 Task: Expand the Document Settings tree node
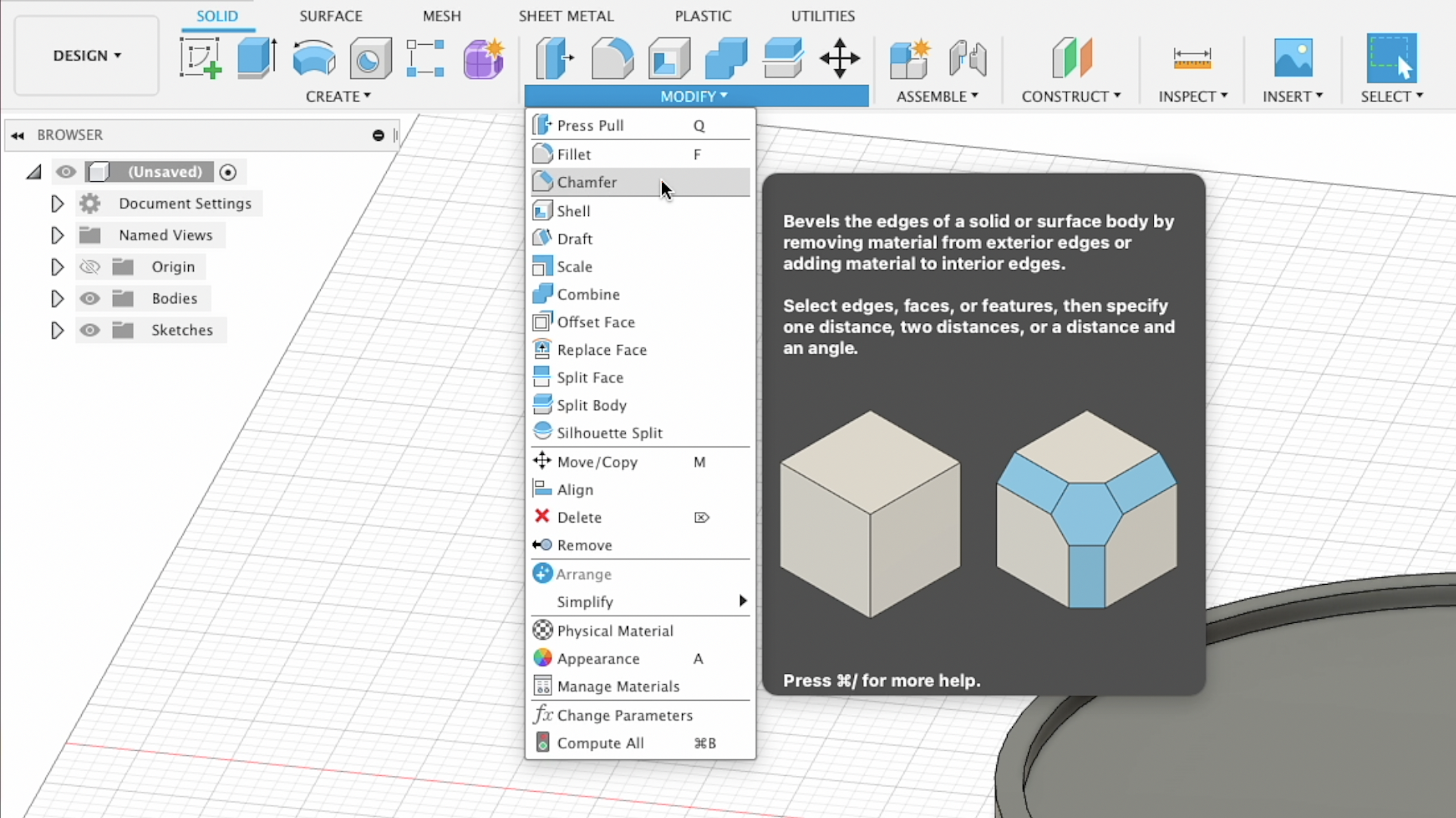57,203
